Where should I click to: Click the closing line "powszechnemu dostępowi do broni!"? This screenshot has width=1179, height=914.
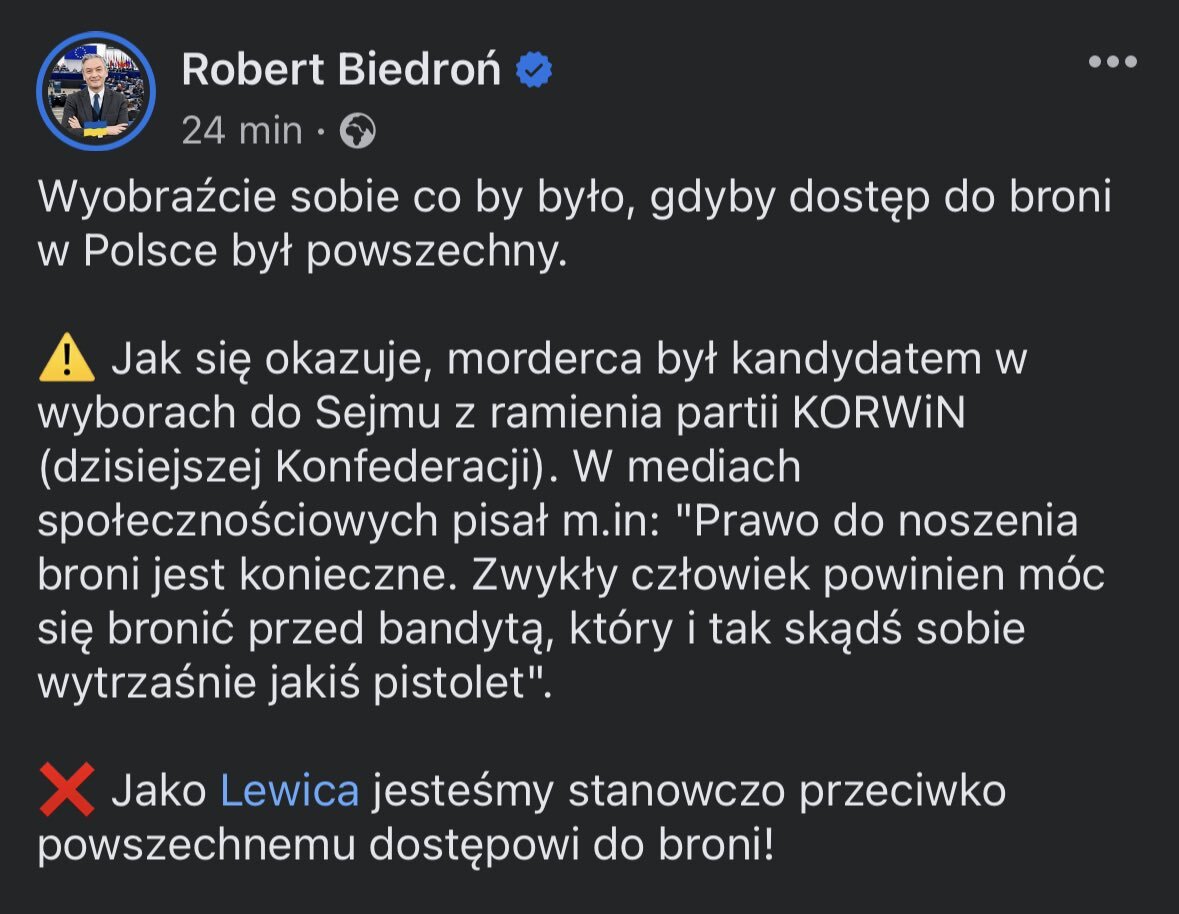point(404,846)
